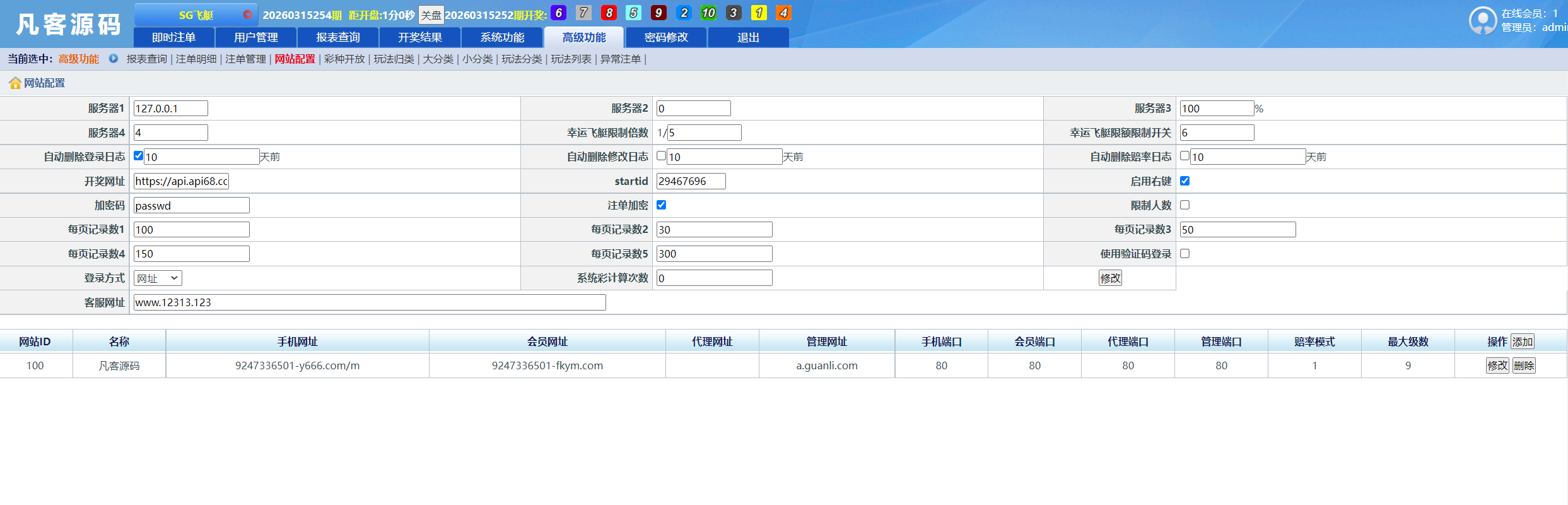
Task: Open 网站配置 submenu link
Action: 295,59
